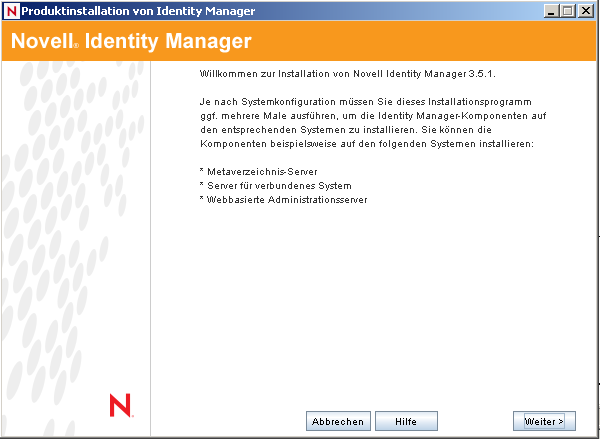Cancel installation with Abbrechen
This screenshot has height=439, width=600.
pyautogui.click(x=338, y=421)
